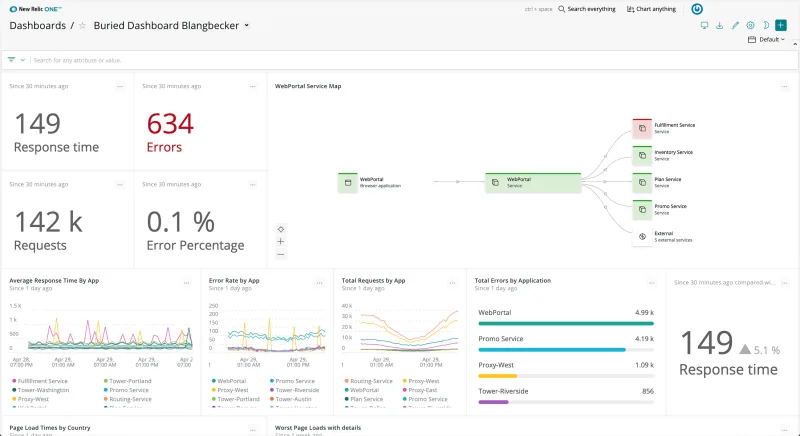This screenshot has width=800, height=436.
Task: Open the Default time picker dropdown
Action: 766,40
